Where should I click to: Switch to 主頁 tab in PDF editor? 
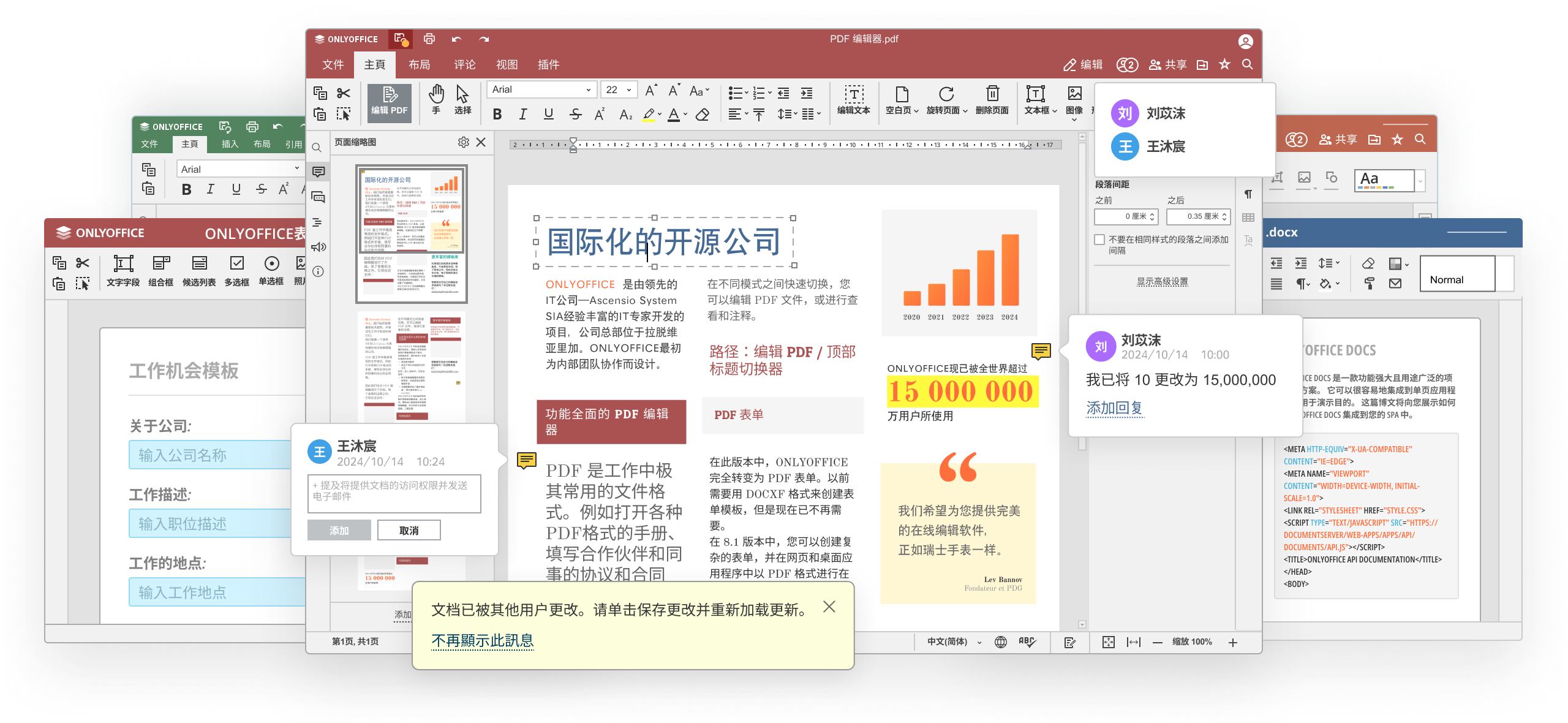coord(375,65)
